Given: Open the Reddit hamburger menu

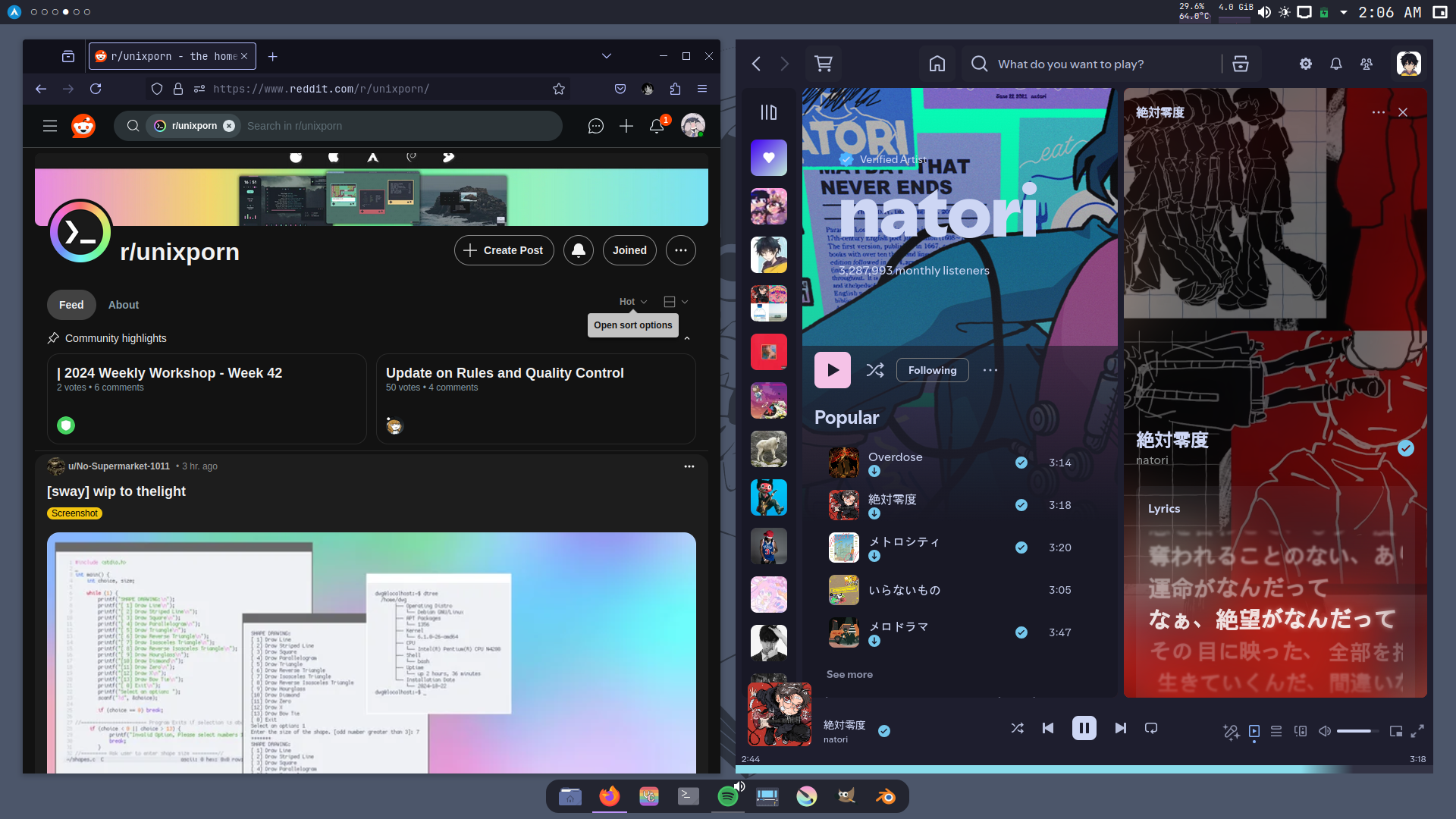Looking at the screenshot, I should (x=50, y=126).
